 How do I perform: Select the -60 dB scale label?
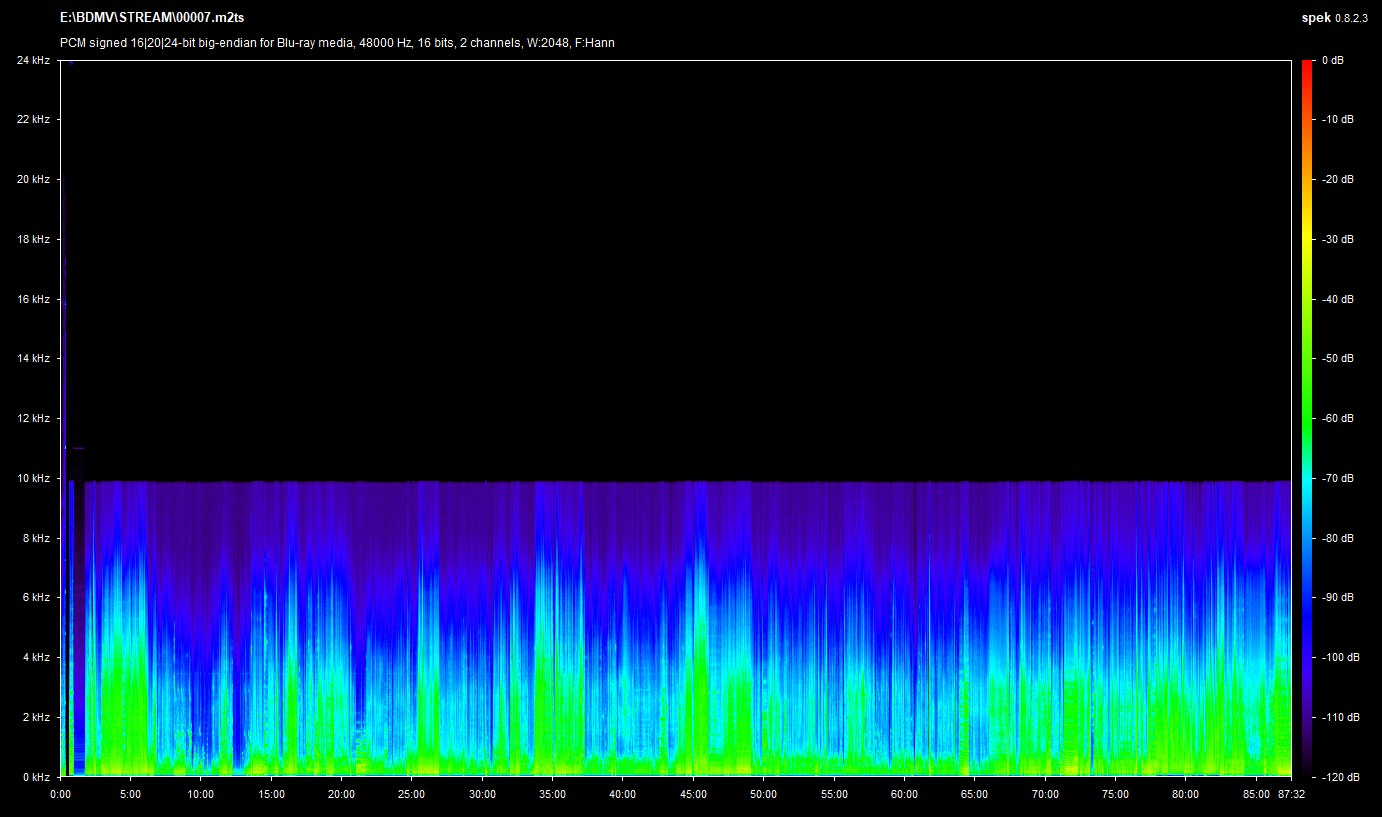pos(1337,418)
